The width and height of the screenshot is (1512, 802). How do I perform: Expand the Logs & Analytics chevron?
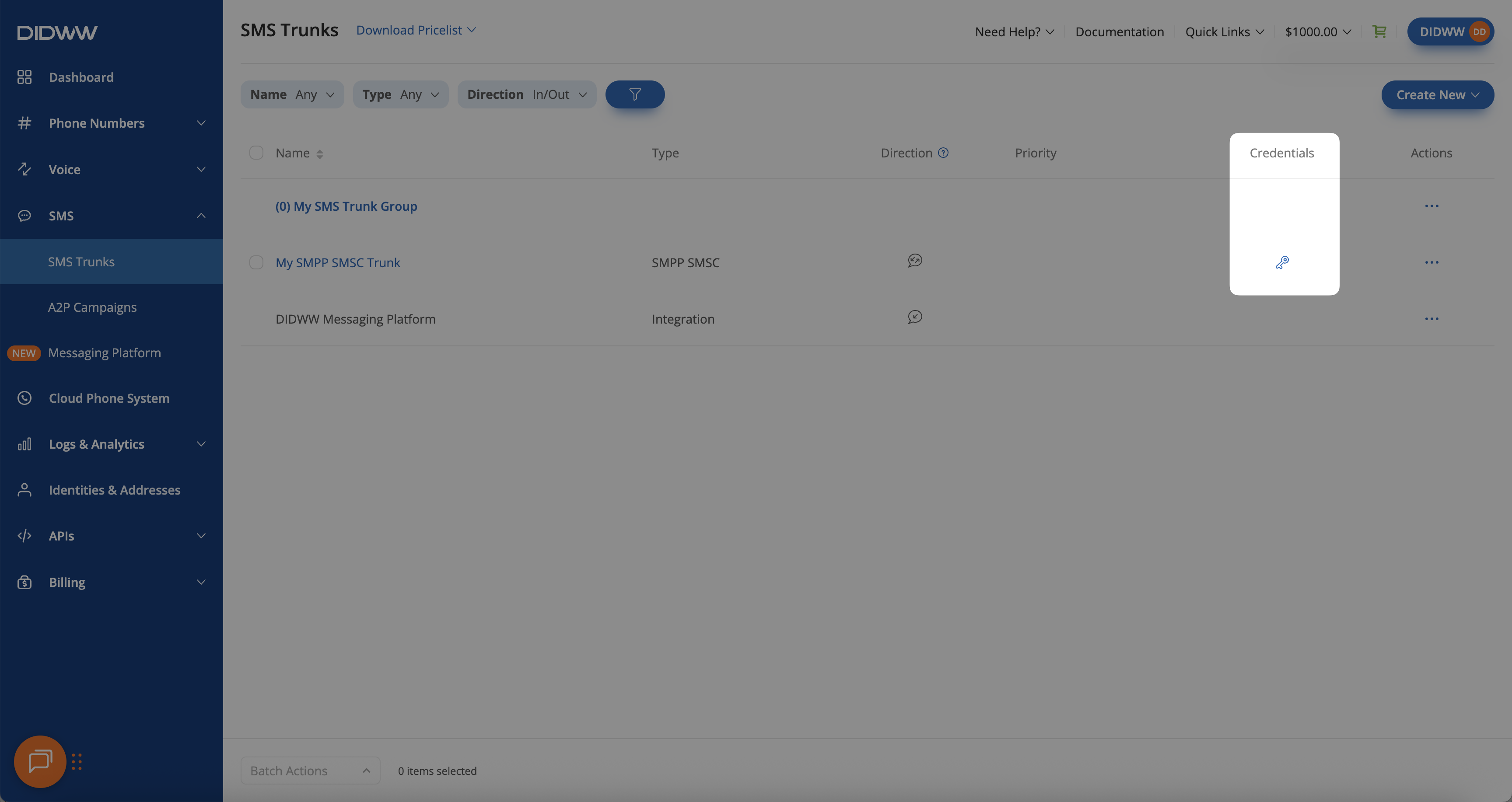coord(201,444)
